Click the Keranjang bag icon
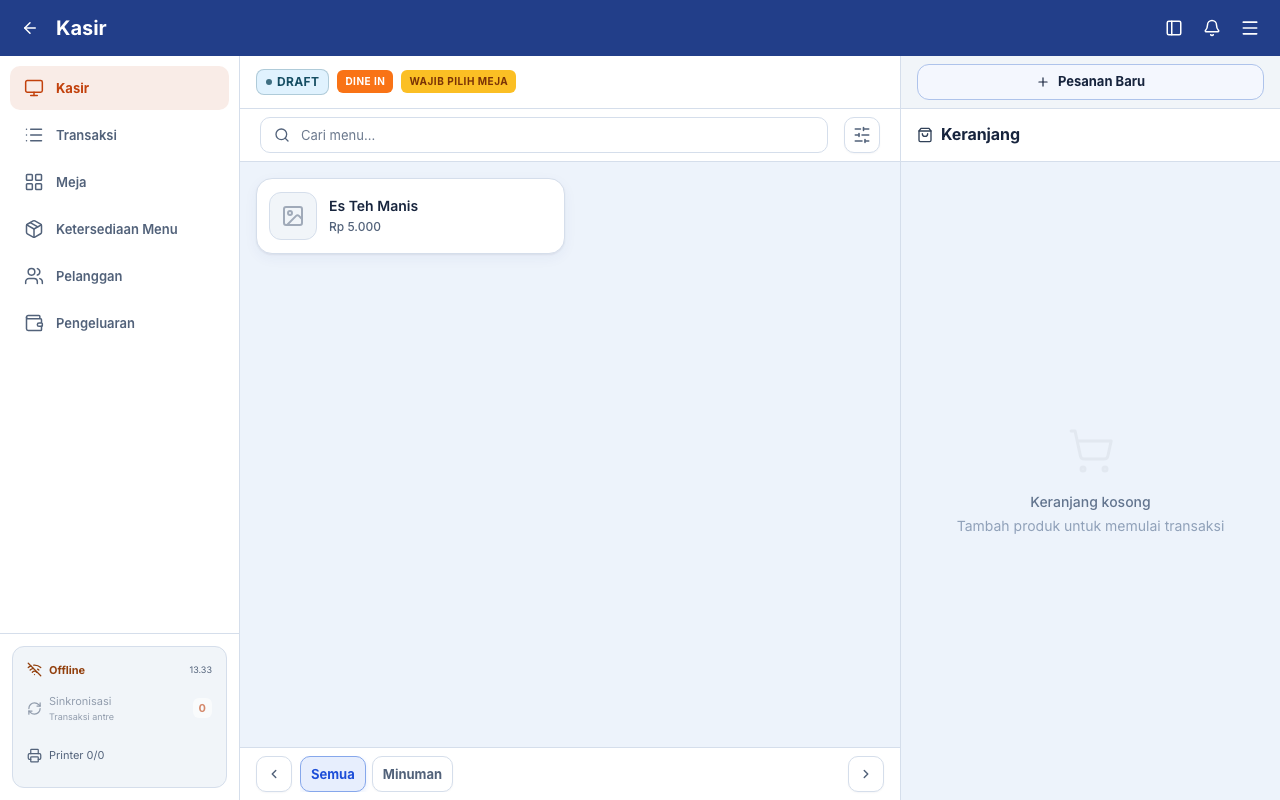 (x=925, y=135)
